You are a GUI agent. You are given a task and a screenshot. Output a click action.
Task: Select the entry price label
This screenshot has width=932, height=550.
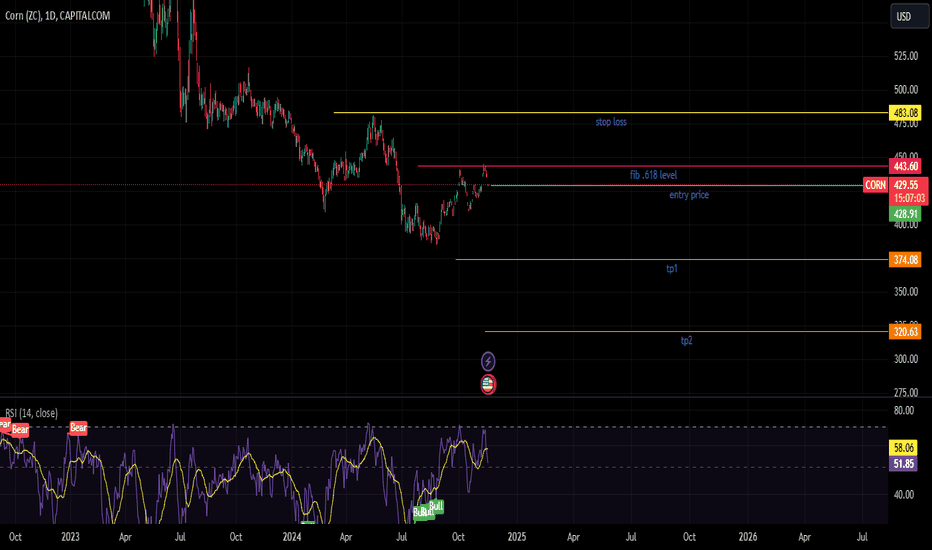(x=689, y=194)
